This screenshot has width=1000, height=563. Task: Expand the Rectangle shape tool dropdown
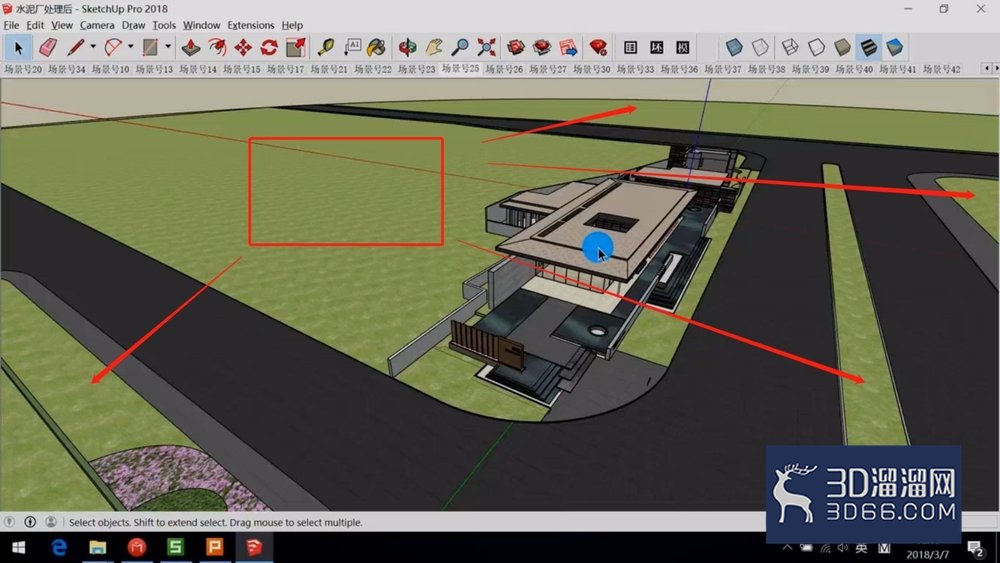point(168,47)
